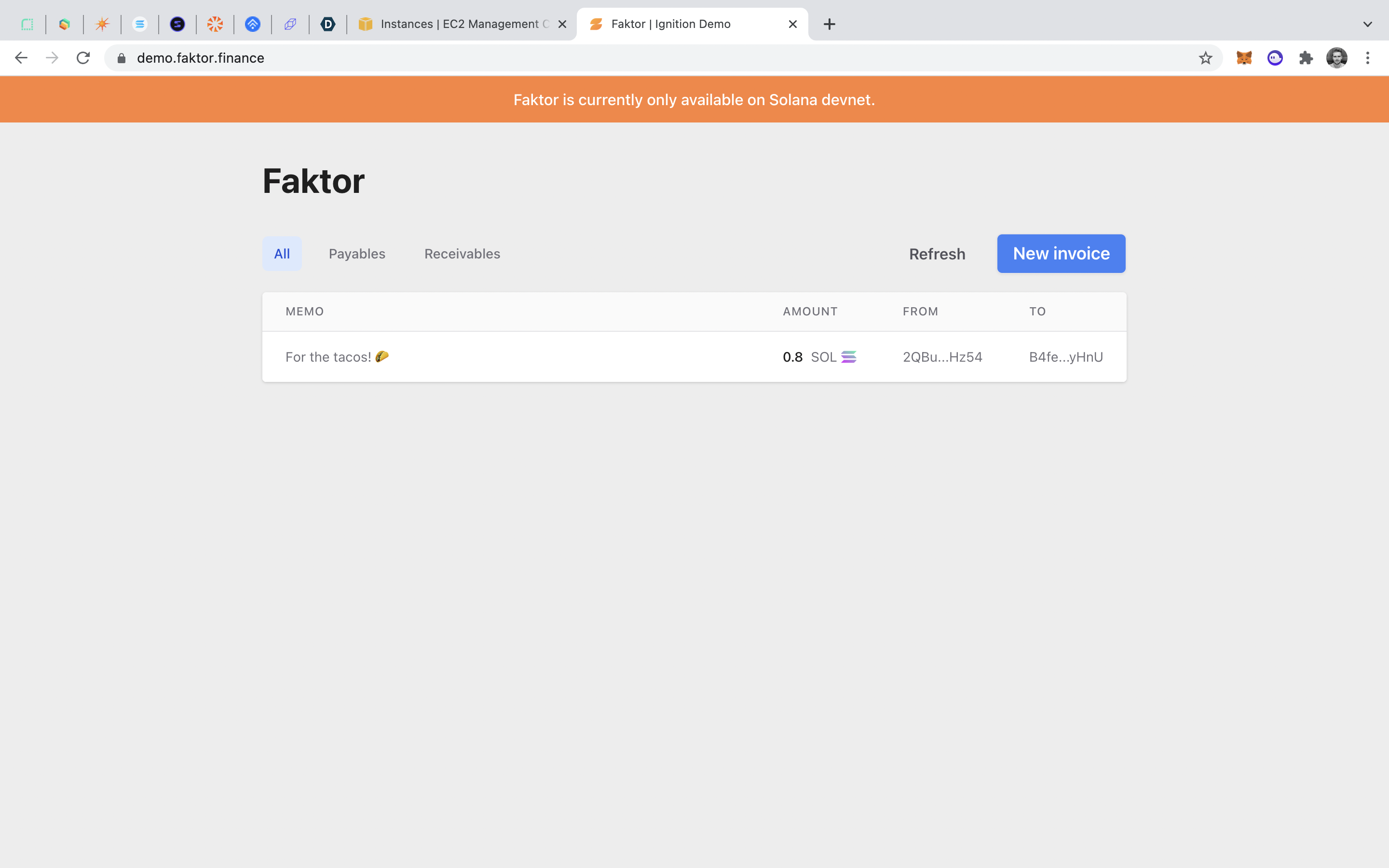Image resolution: width=1389 pixels, height=868 pixels.
Task: Switch to the Payables tab
Action: [x=357, y=254]
